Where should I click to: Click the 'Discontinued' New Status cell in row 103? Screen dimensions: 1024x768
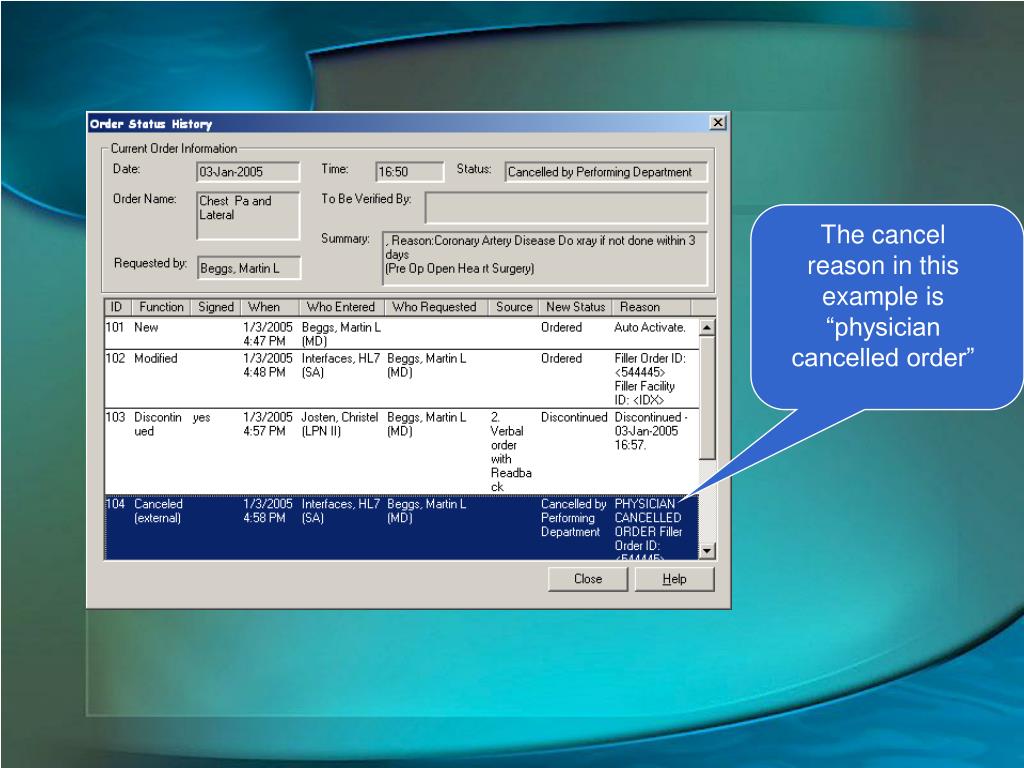[x=574, y=417]
